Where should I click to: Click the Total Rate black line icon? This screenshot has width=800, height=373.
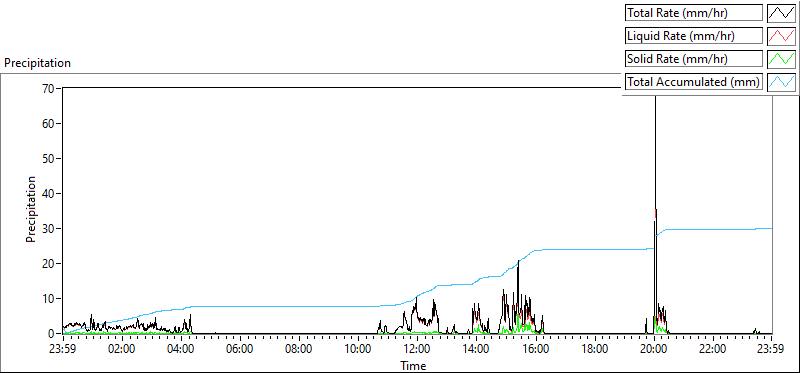click(x=781, y=13)
